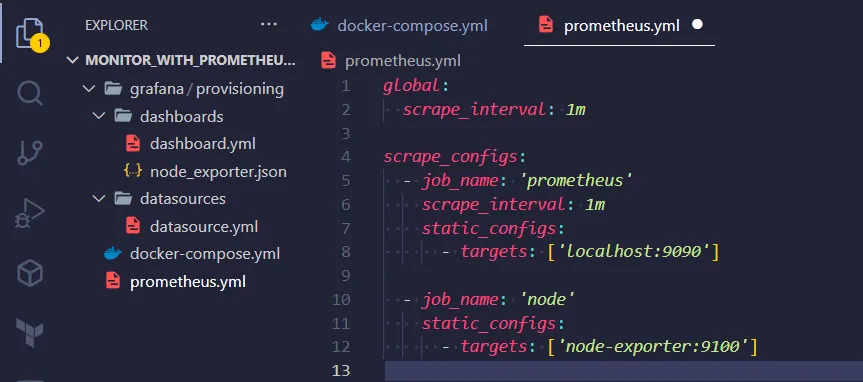Select the datasources folder label
The width and height of the screenshot is (863, 382).
tap(183, 199)
